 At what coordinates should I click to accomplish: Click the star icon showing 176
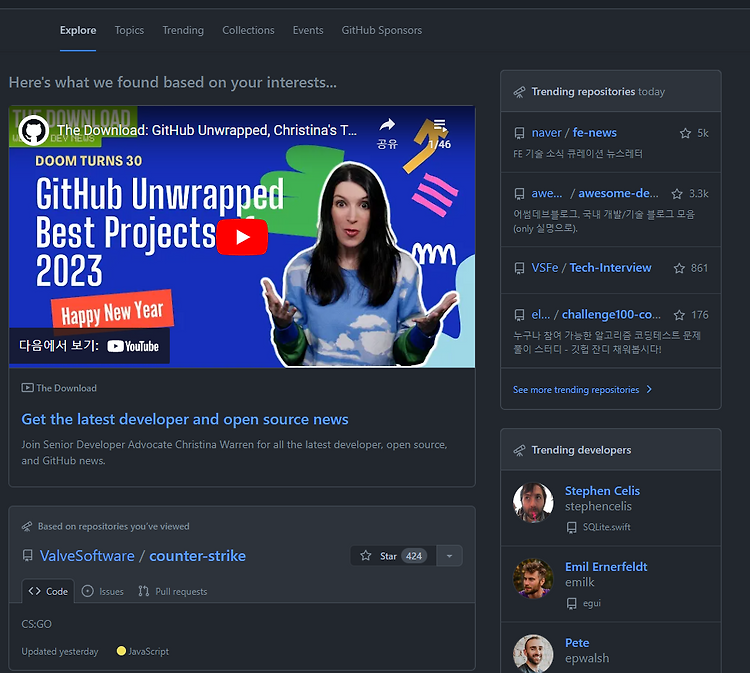pos(679,315)
